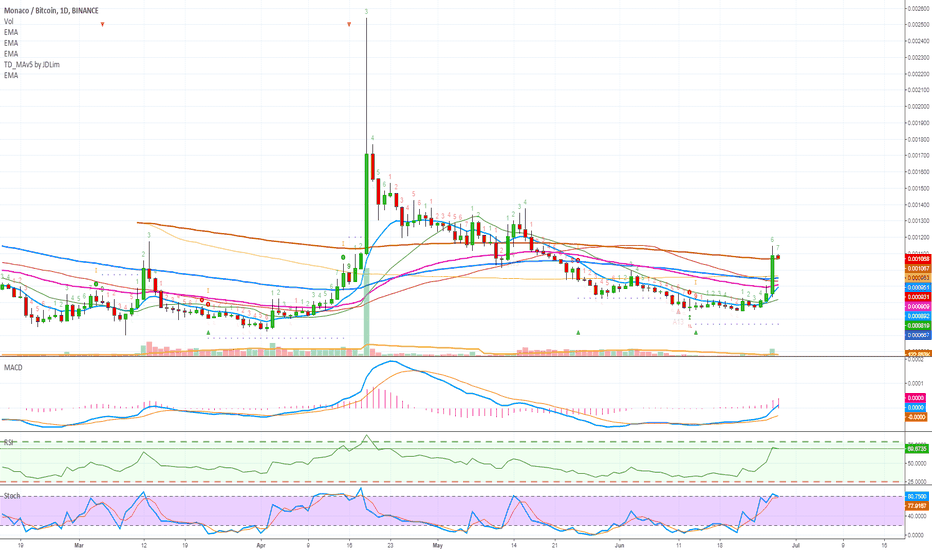Select the Vol indicator label
The image size is (932, 550).
[8, 21]
